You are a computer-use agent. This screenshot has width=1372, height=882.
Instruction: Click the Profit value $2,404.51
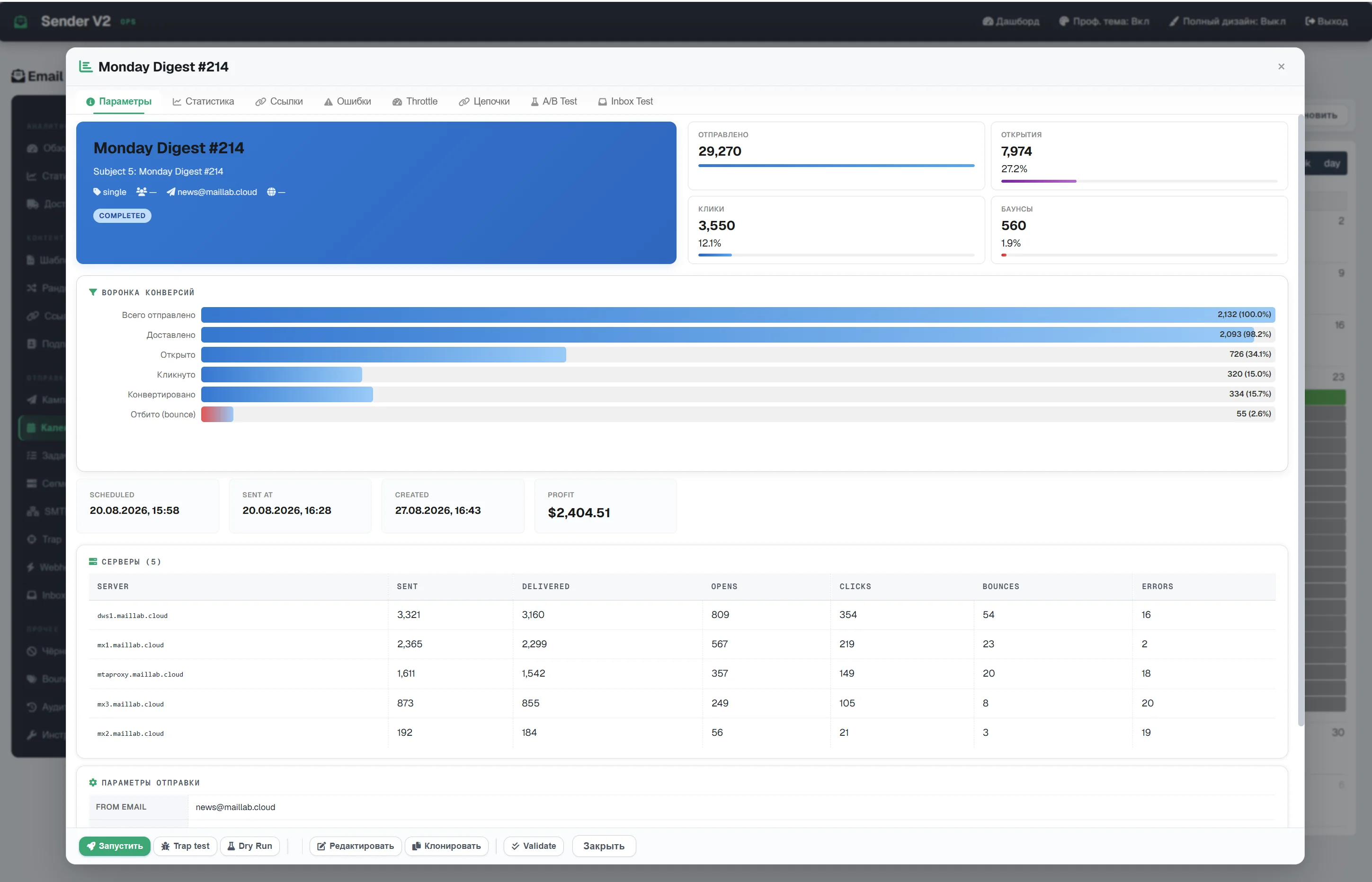point(579,512)
